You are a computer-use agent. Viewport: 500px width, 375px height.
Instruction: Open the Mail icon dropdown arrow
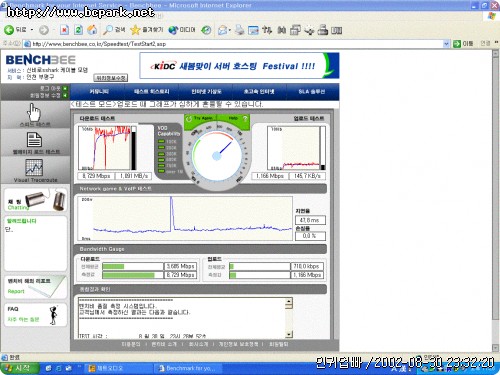tap(230, 30)
